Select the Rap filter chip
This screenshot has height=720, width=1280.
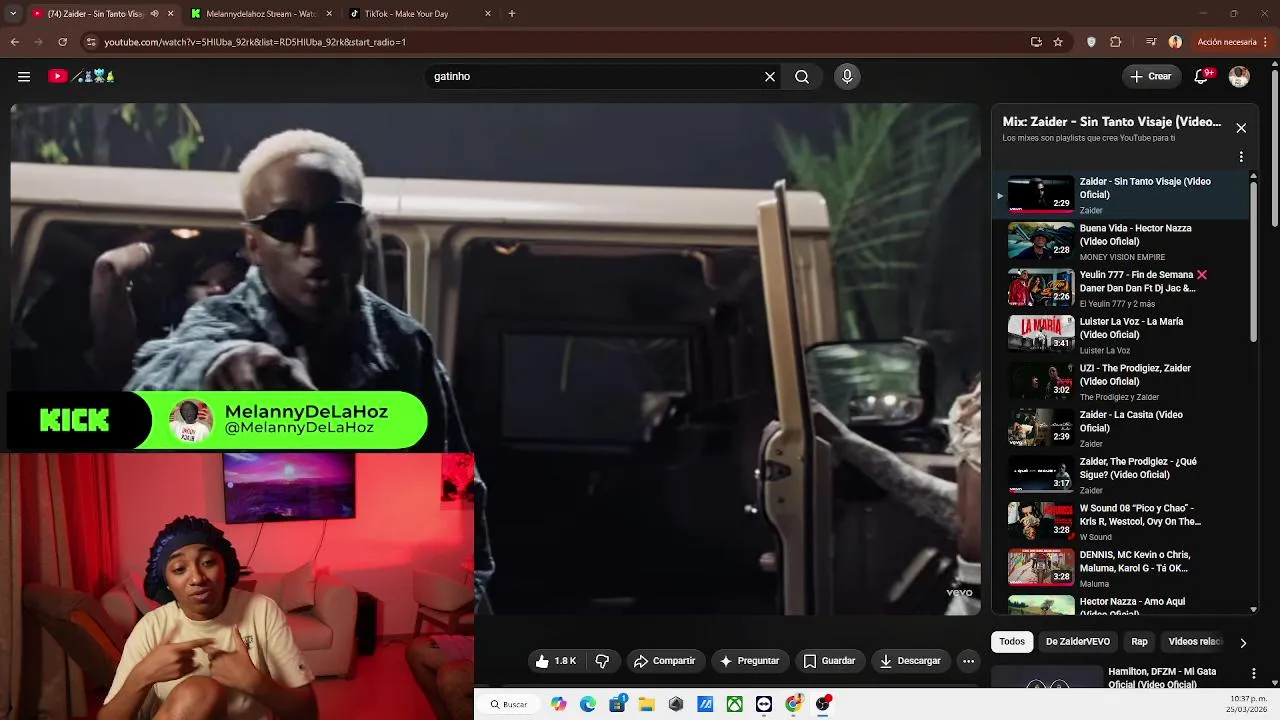tap(1139, 642)
